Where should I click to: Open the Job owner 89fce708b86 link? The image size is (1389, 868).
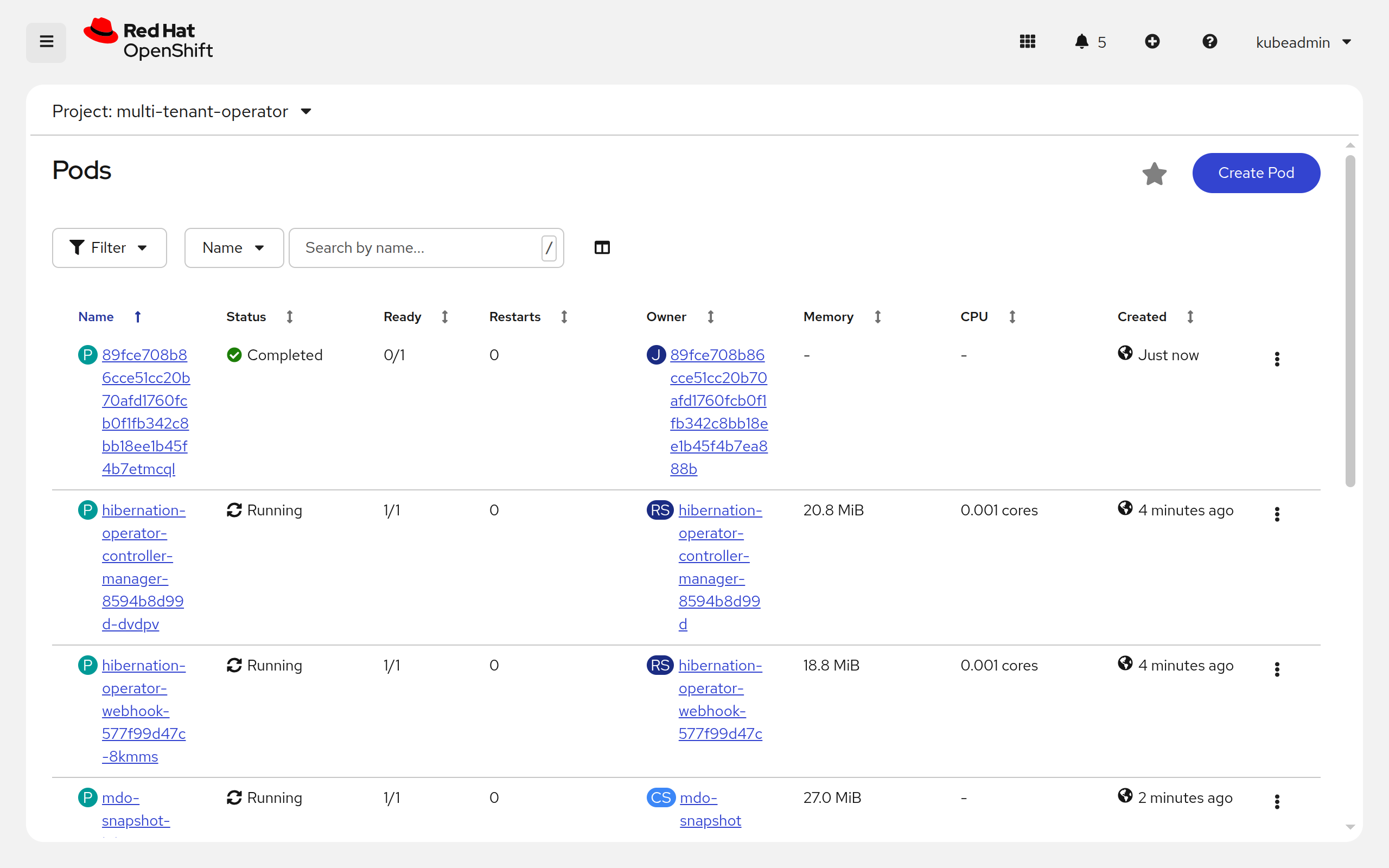point(718,412)
